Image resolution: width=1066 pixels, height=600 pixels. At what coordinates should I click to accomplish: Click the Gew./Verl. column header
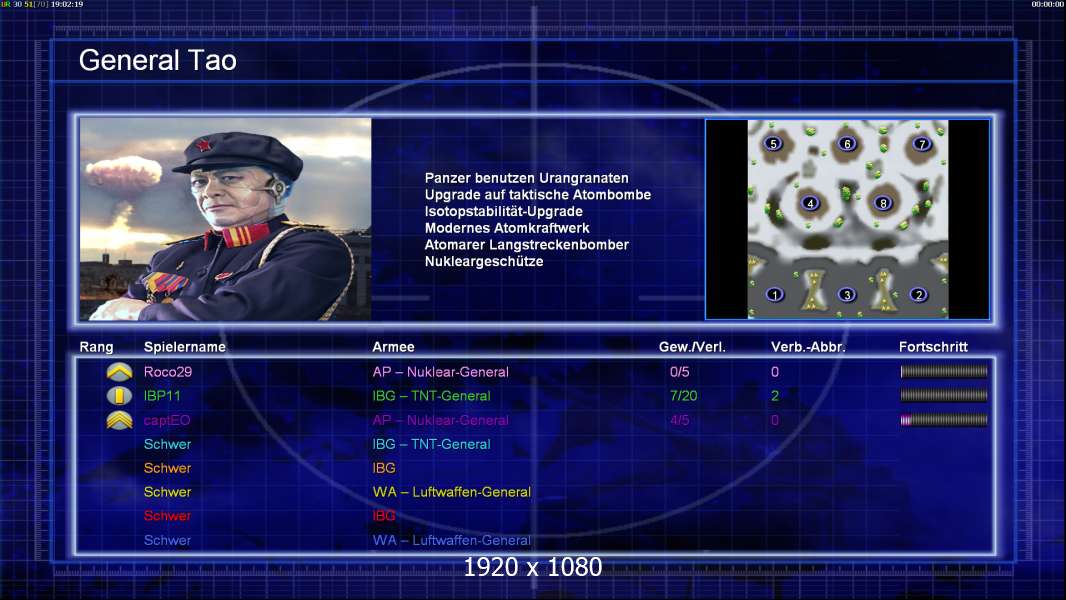[x=691, y=347]
